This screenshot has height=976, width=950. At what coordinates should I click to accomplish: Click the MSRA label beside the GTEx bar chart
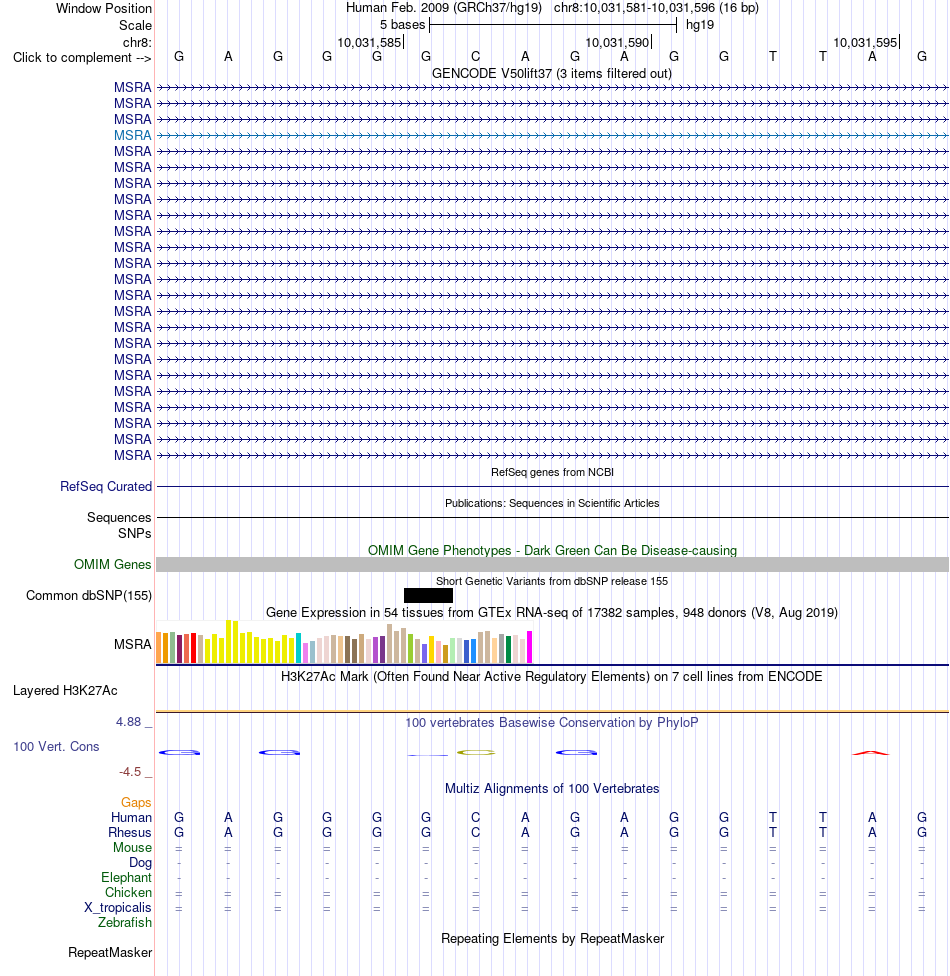pos(133,645)
